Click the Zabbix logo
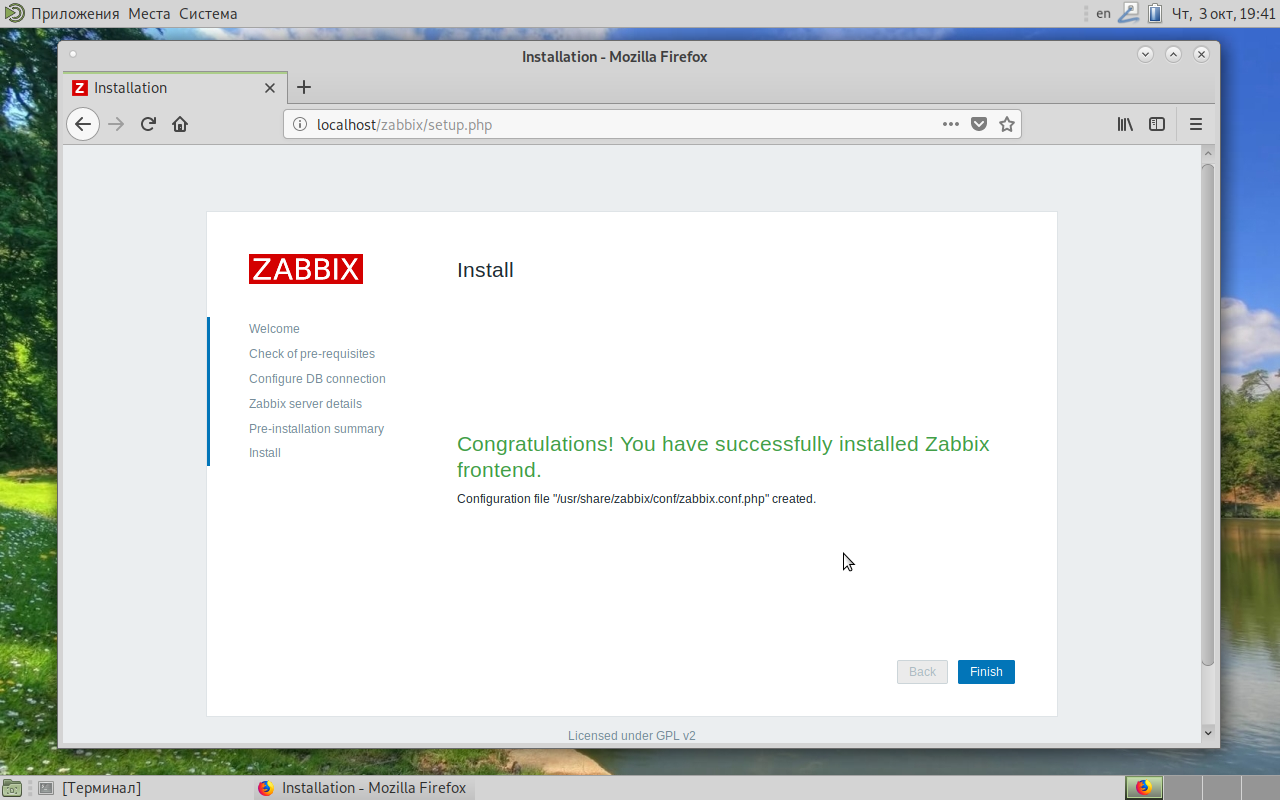 (306, 269)
